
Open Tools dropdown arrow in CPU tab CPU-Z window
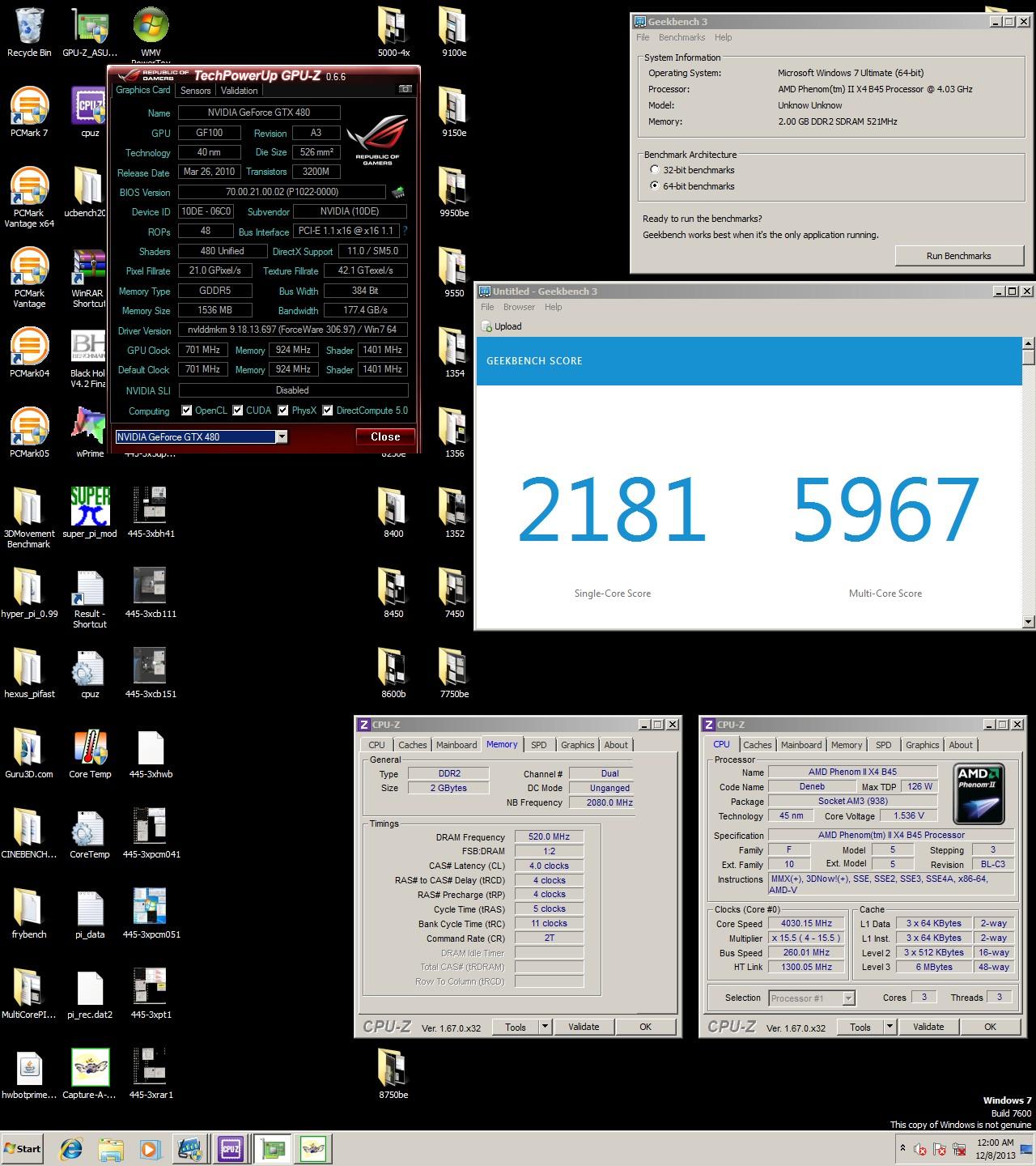pyautogui.click(x=890, y=1027)
